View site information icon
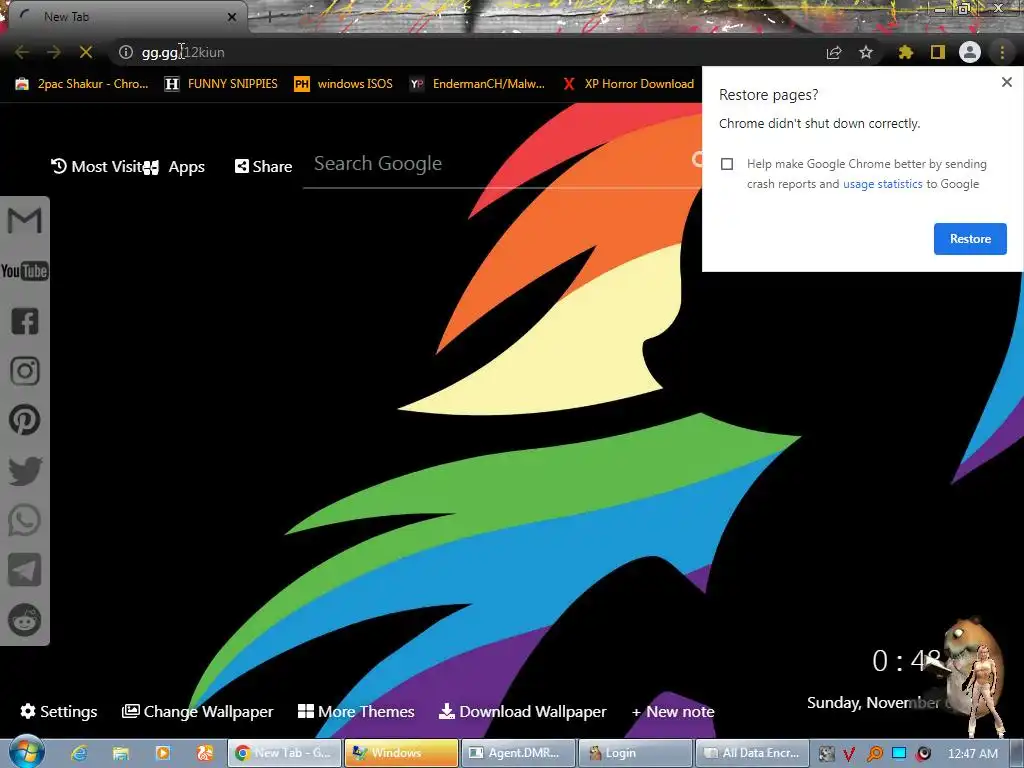Image resolution: width=1024 pixels, height=768 pixels. [x=126, y=52]
